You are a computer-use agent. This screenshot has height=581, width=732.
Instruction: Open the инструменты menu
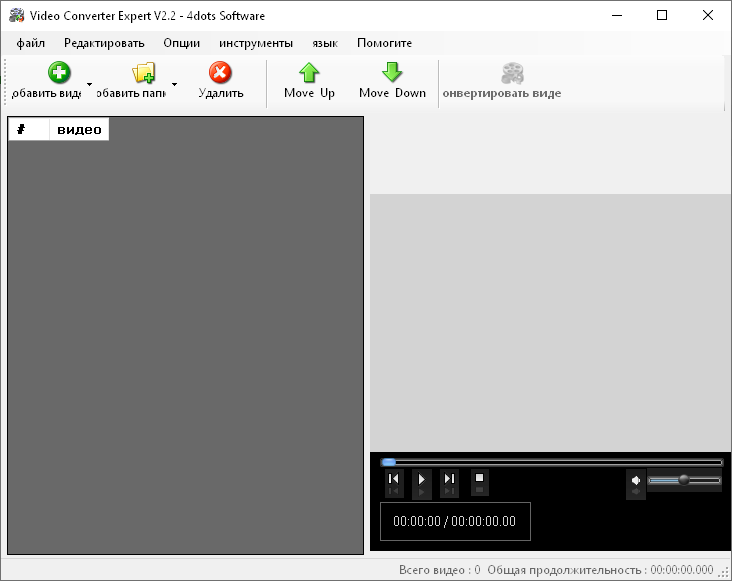256,43
